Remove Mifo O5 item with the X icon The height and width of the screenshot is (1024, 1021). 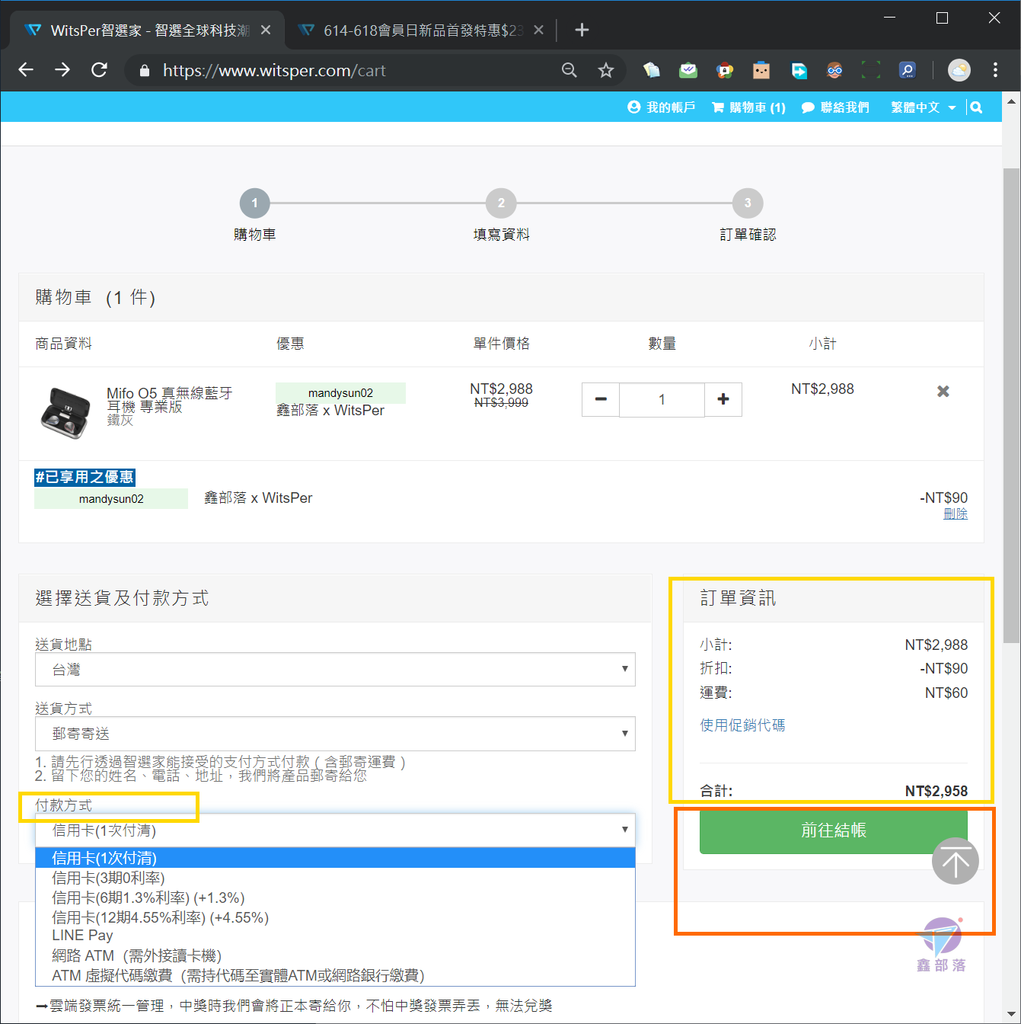(x=943, y=391)
